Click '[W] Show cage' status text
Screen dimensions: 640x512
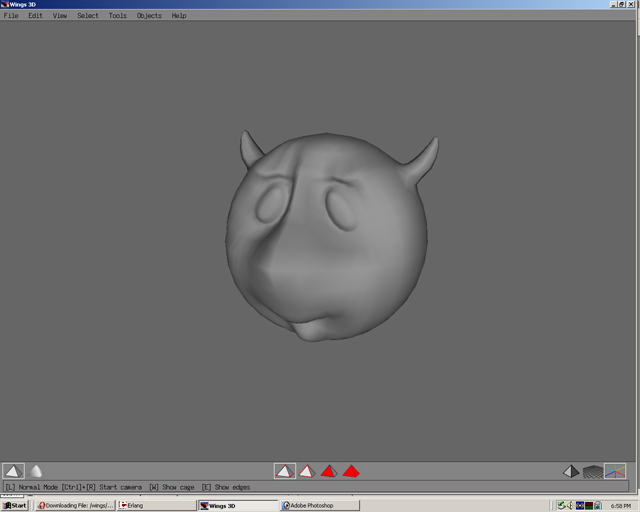tap(172, 487)
